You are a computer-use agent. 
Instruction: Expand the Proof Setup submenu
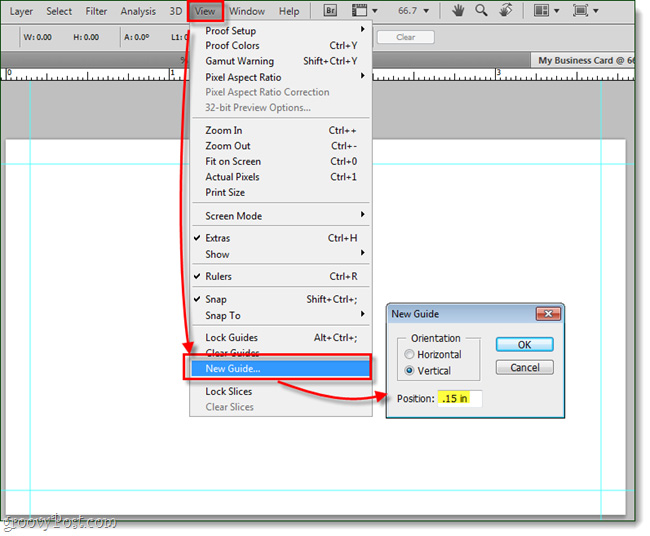click(281, 30)
